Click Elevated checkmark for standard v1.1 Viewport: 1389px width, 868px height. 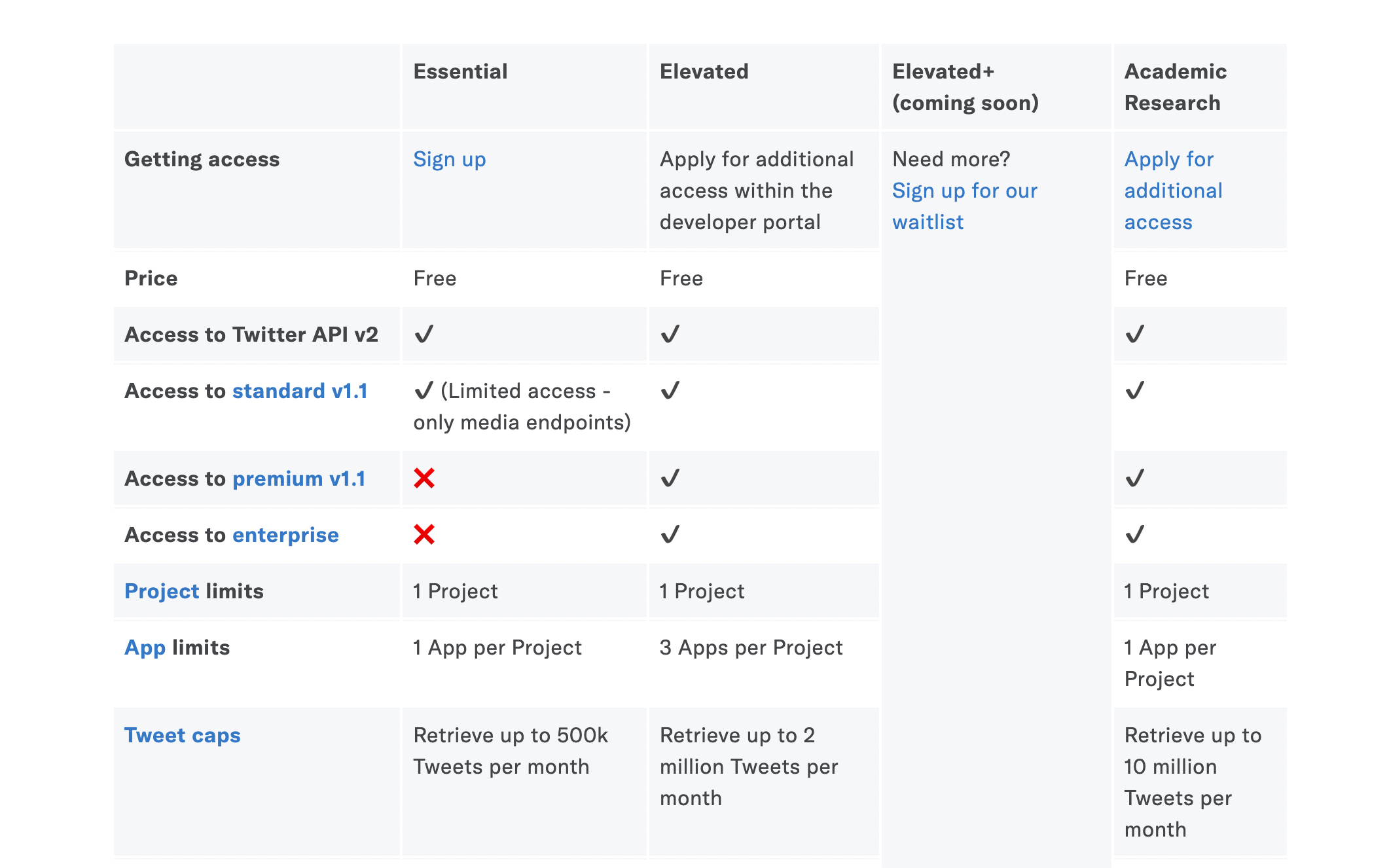tap(670, 391)
